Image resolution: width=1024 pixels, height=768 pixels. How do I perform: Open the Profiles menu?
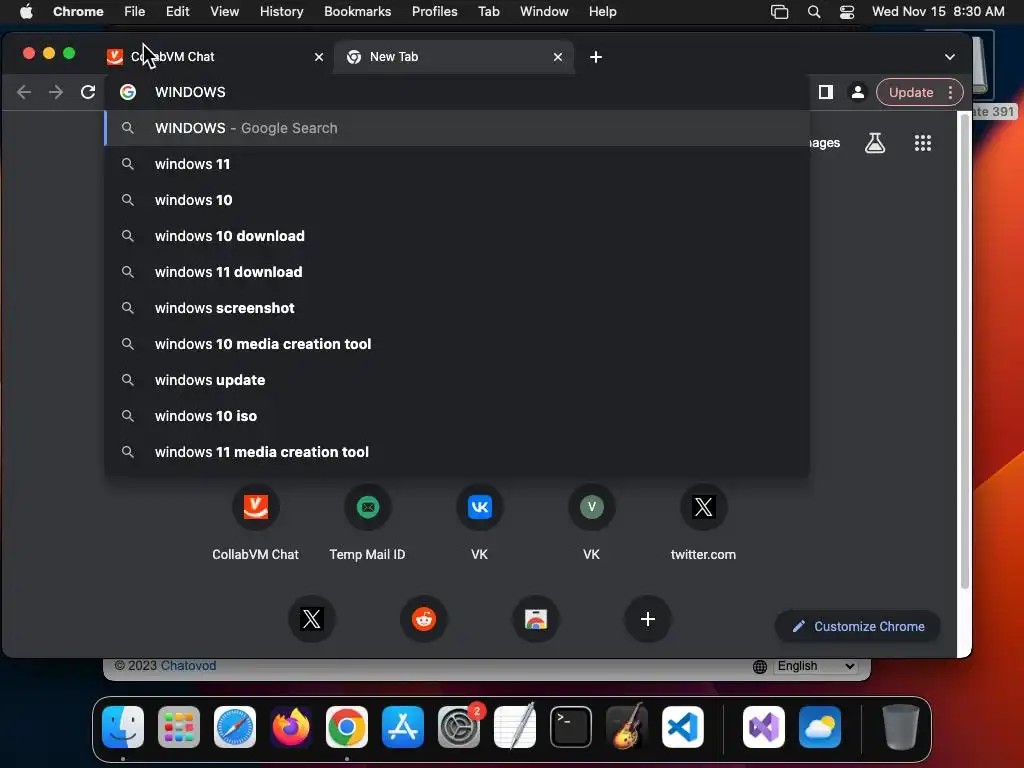pos(434,11)
